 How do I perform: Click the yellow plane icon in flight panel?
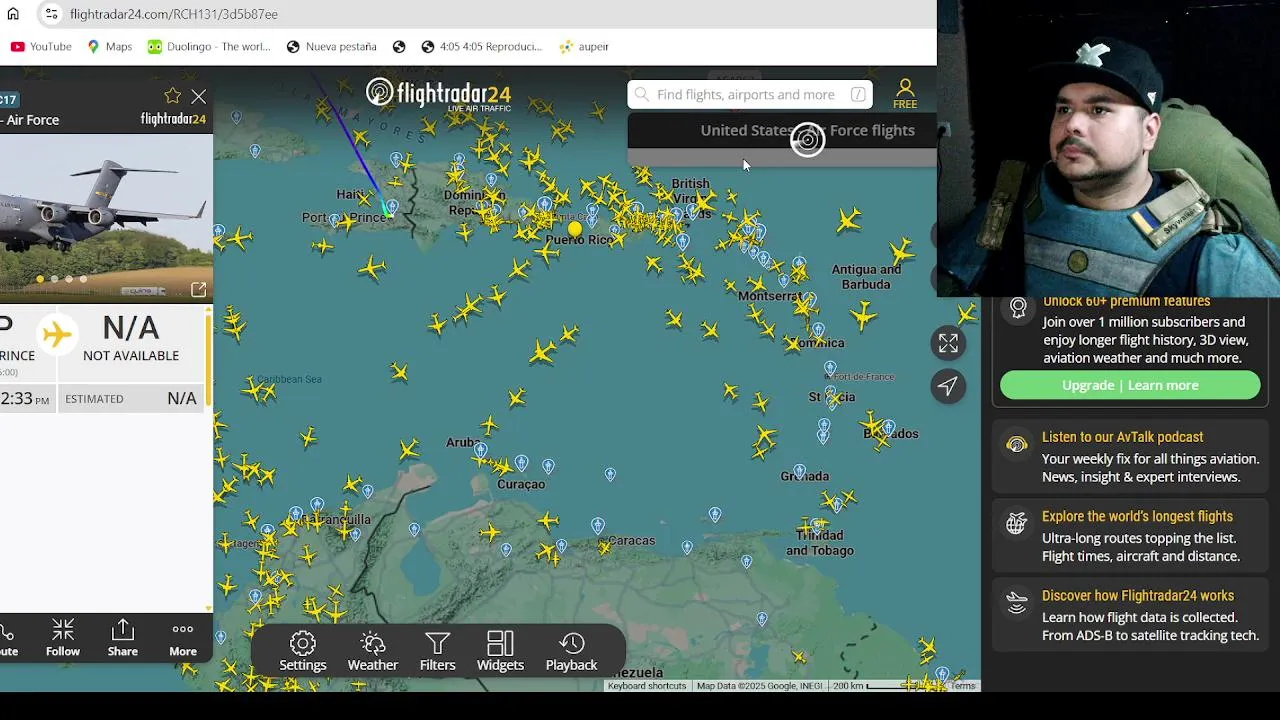coord(57,333)
